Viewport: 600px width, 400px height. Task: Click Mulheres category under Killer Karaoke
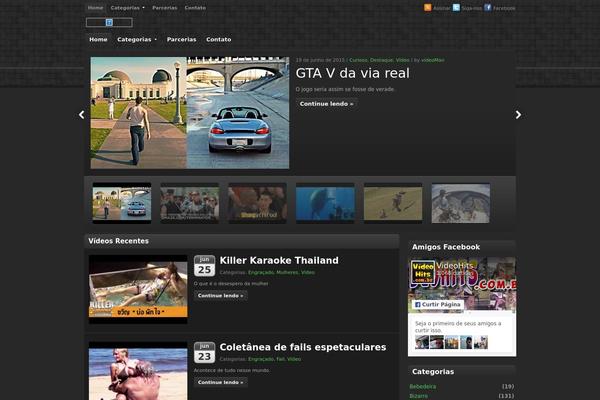[x=287, y=273]
